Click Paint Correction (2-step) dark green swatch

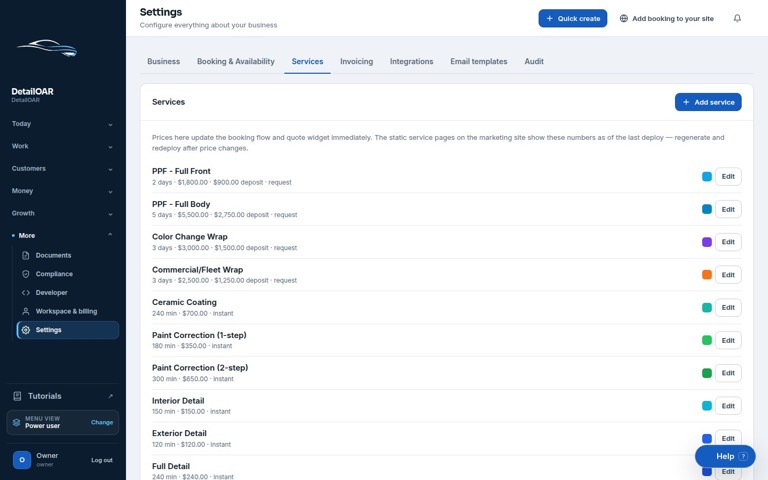(707, 373)
